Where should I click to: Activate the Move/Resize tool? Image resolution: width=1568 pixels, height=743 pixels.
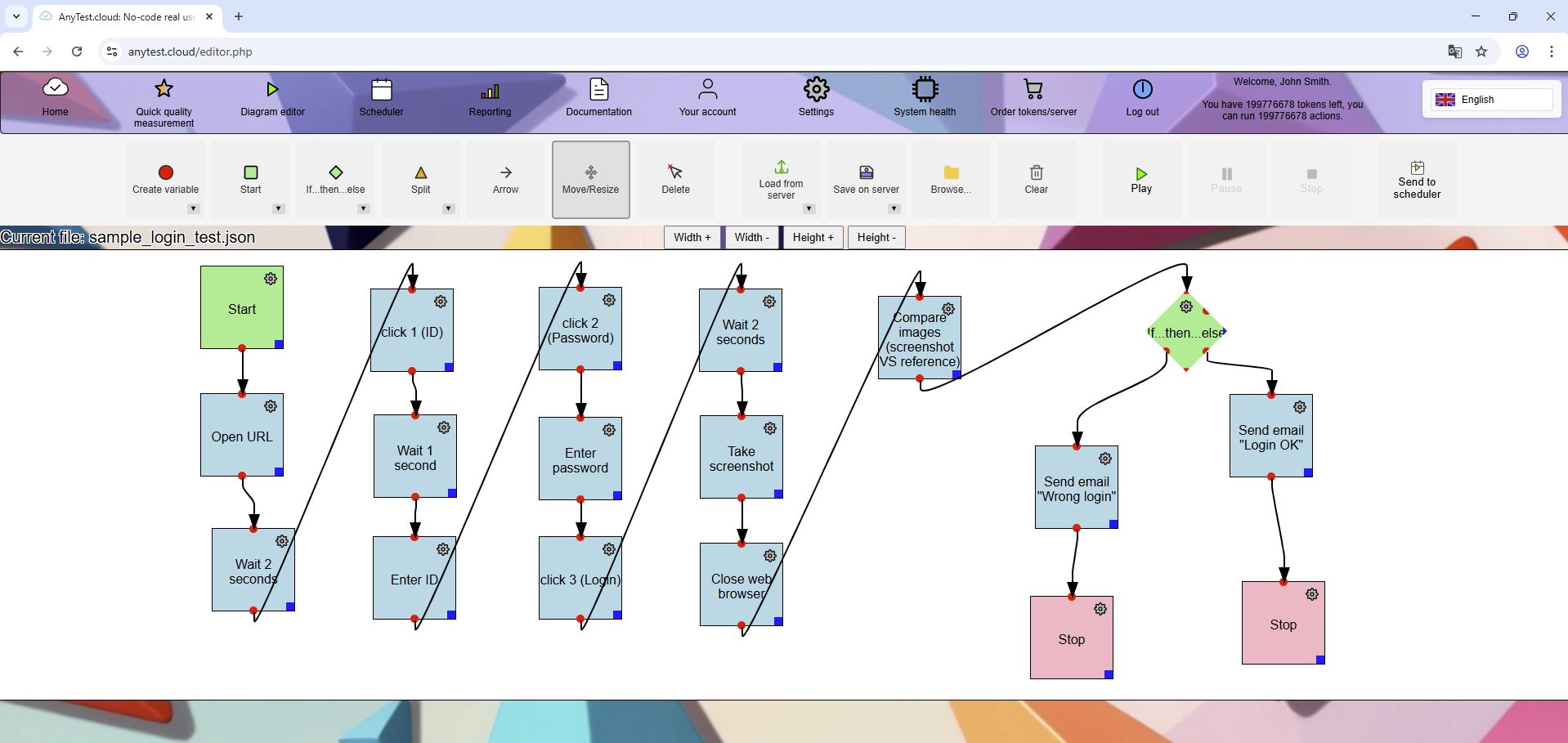pos(590,178)
